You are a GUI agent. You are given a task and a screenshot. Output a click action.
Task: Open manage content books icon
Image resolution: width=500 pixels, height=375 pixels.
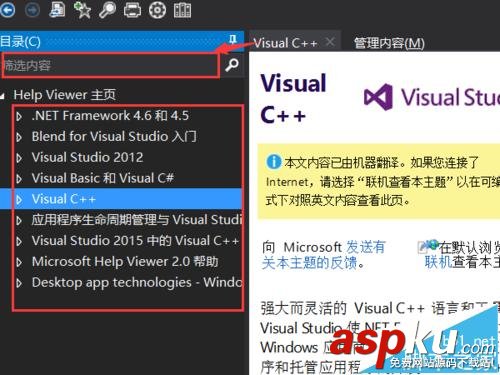pos(182,10)
